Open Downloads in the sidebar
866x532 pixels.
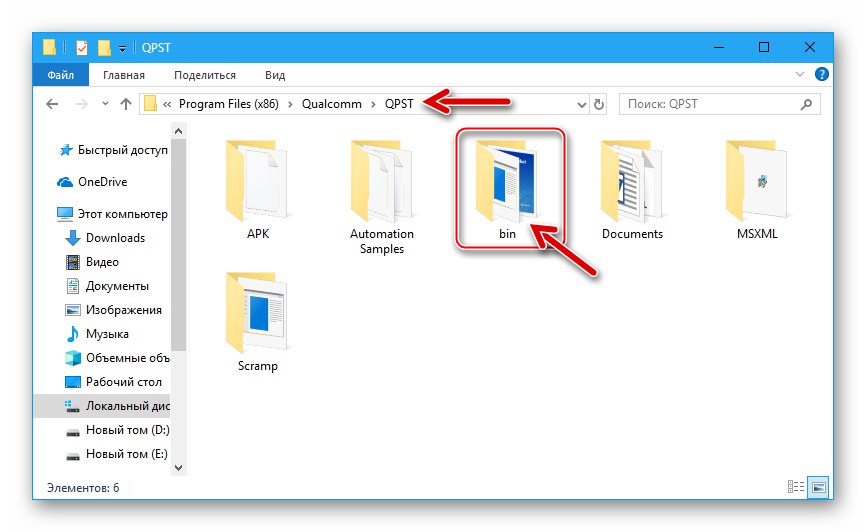[105, 238]
